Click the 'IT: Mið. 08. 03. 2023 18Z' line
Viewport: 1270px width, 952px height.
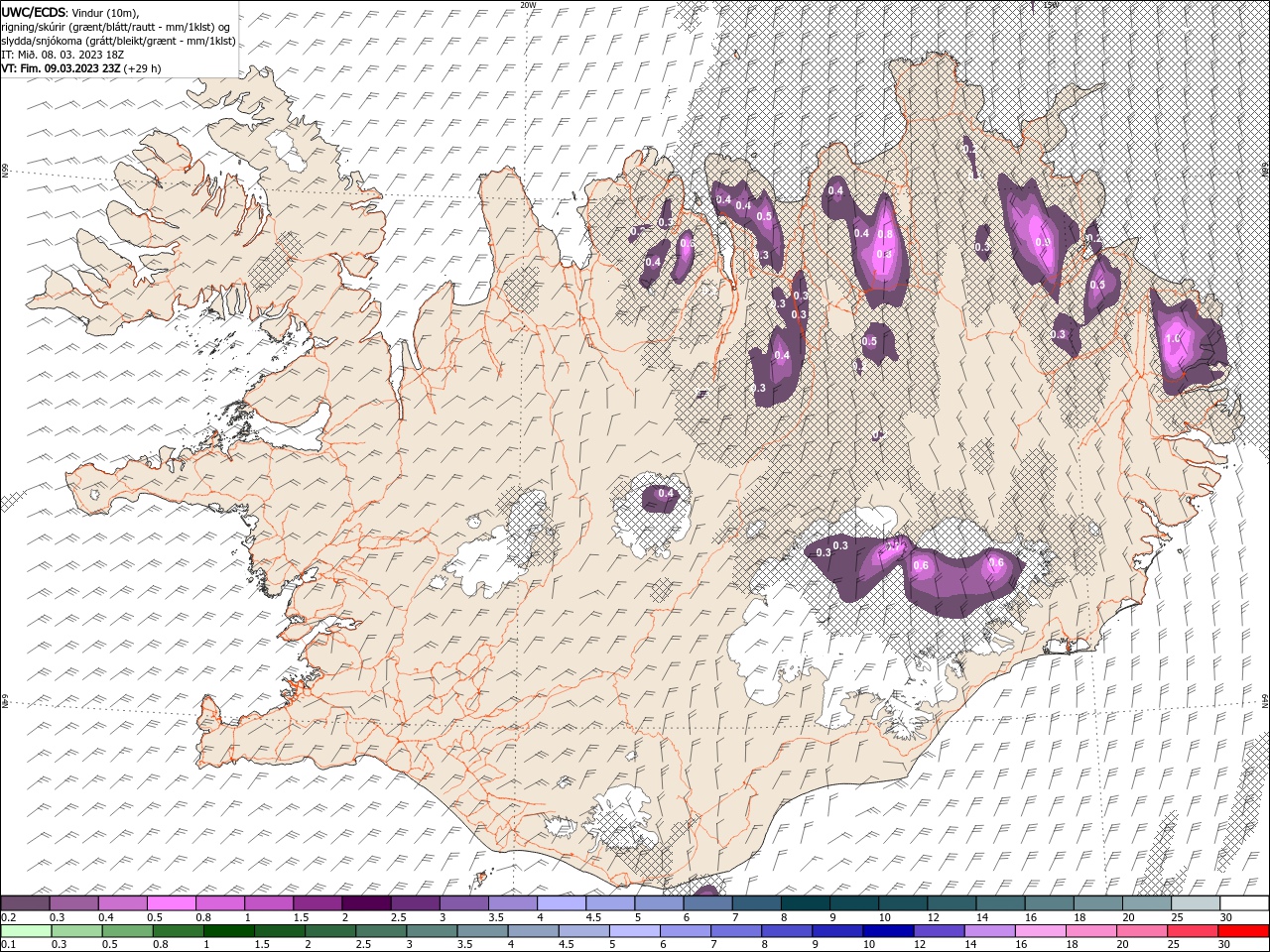[x=63, y=55]
